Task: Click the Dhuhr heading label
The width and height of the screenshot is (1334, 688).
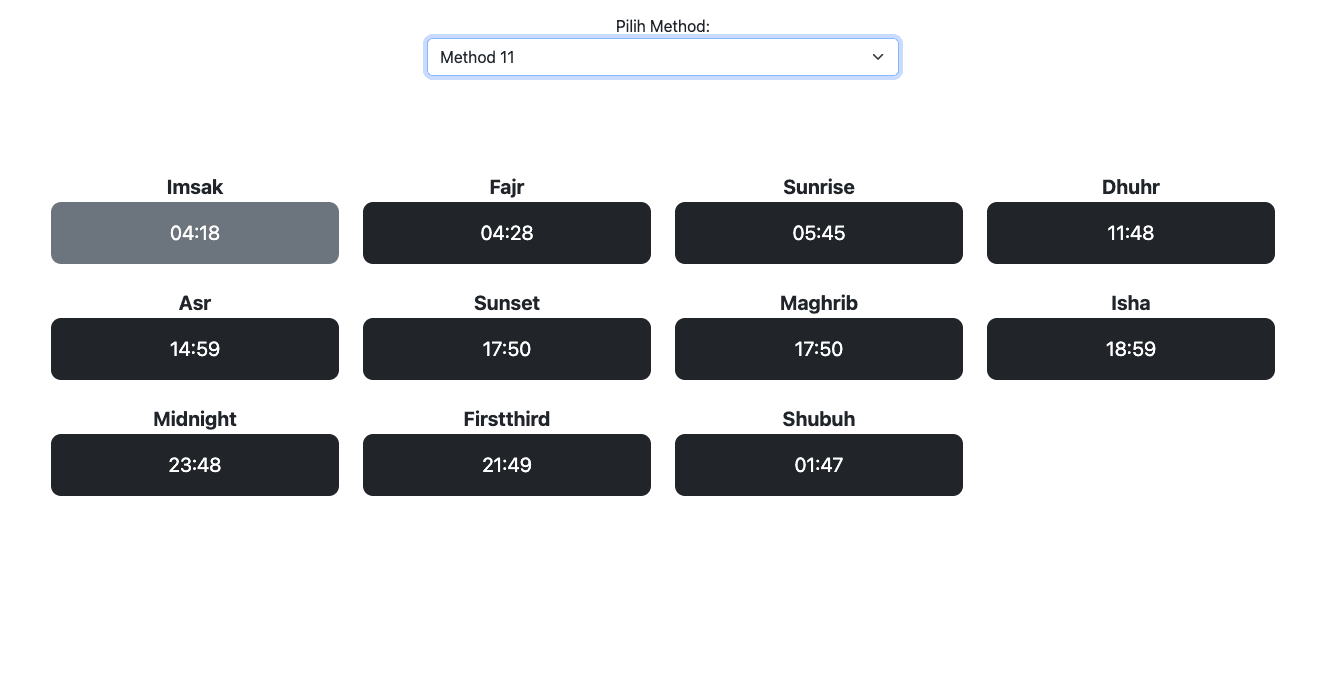Action: [1131, 187]
